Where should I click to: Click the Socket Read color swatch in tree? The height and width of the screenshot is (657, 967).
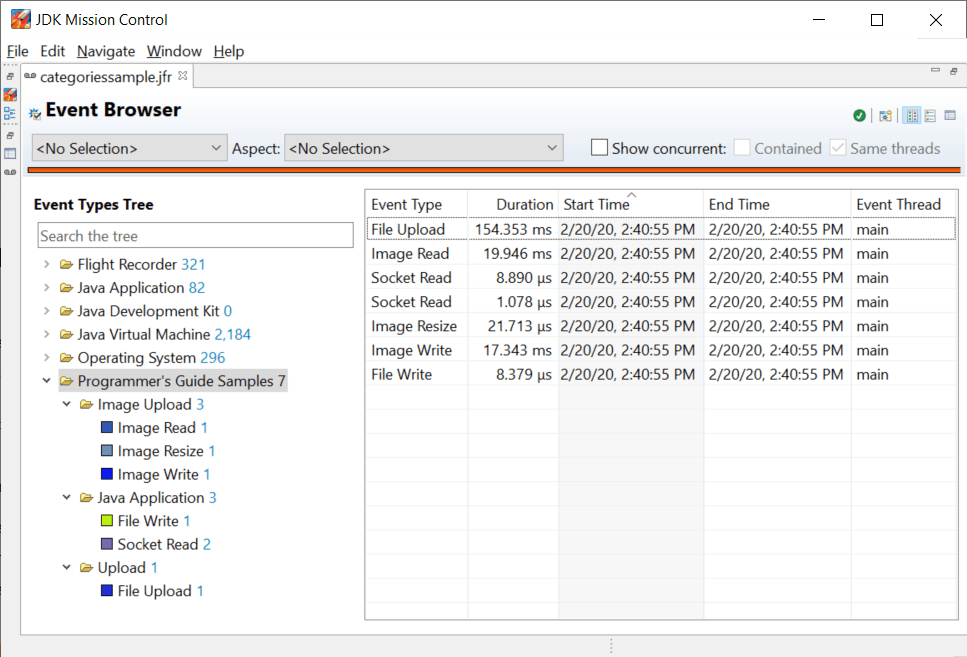(108, 544)
